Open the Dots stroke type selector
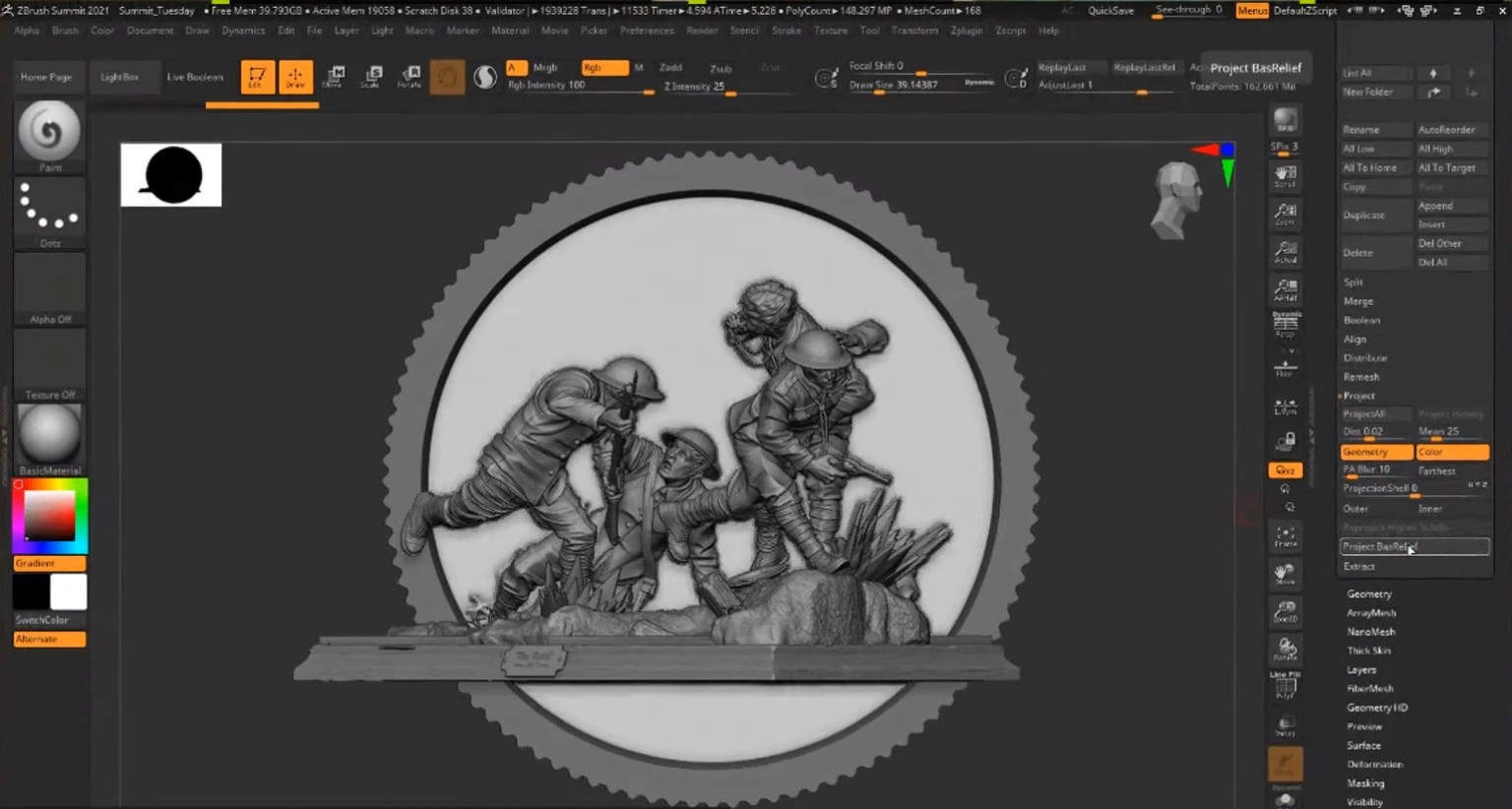This screenshot has height=809, width=1512. (x=49, y=208)
